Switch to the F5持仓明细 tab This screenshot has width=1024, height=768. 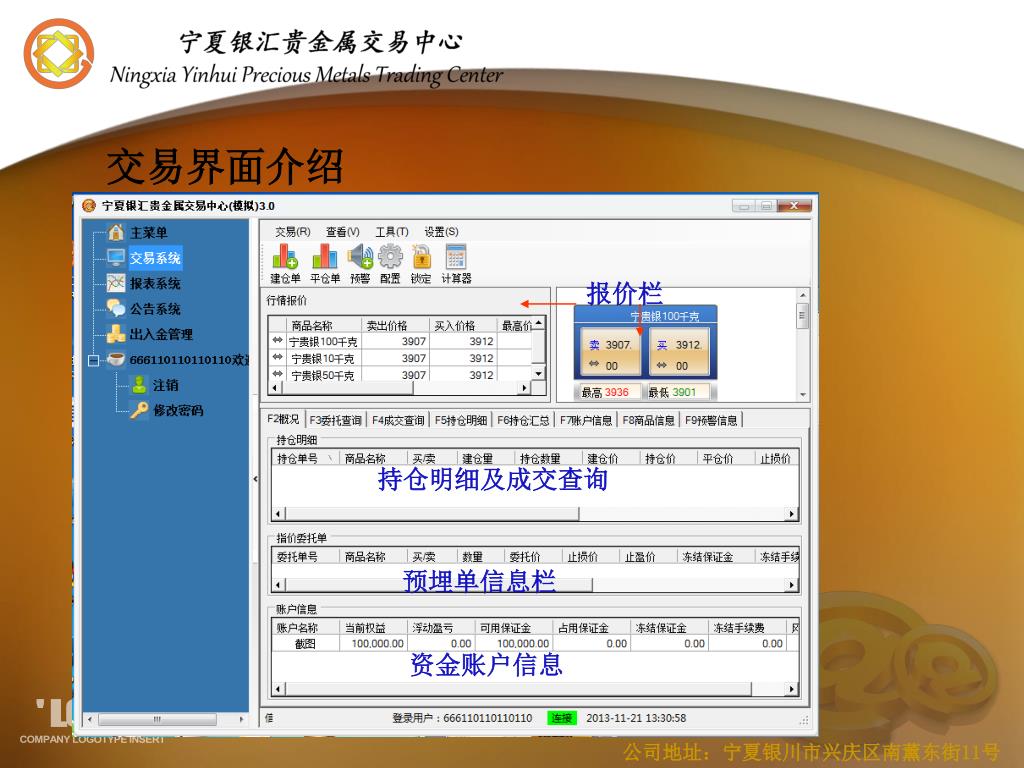coord(460,421)
